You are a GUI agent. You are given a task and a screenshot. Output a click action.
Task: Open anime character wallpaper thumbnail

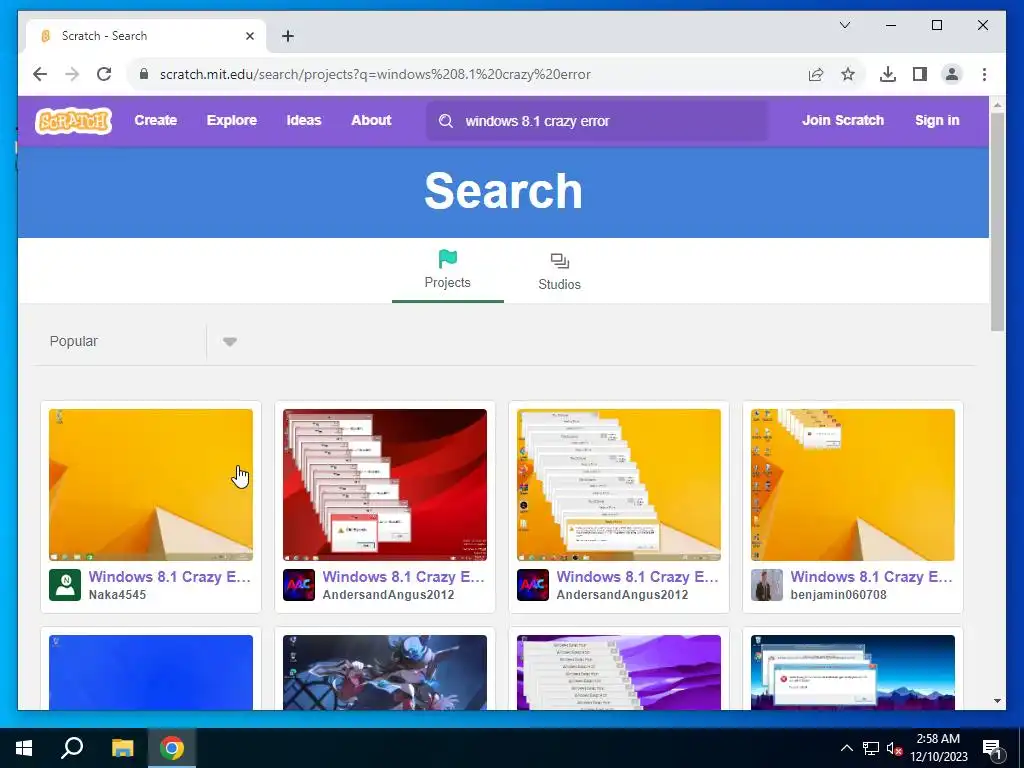(385, 673)
